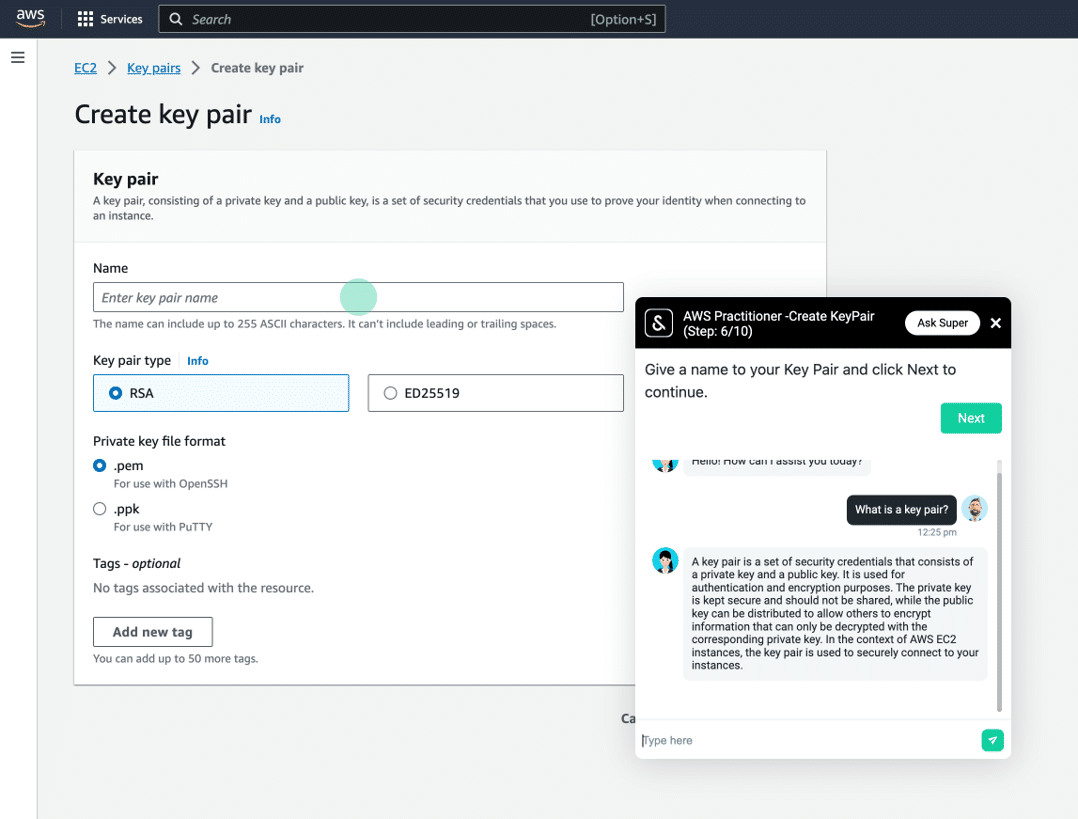
Task: Click the 'What is a key pair?' message
Action: click(x=901, y=510)
